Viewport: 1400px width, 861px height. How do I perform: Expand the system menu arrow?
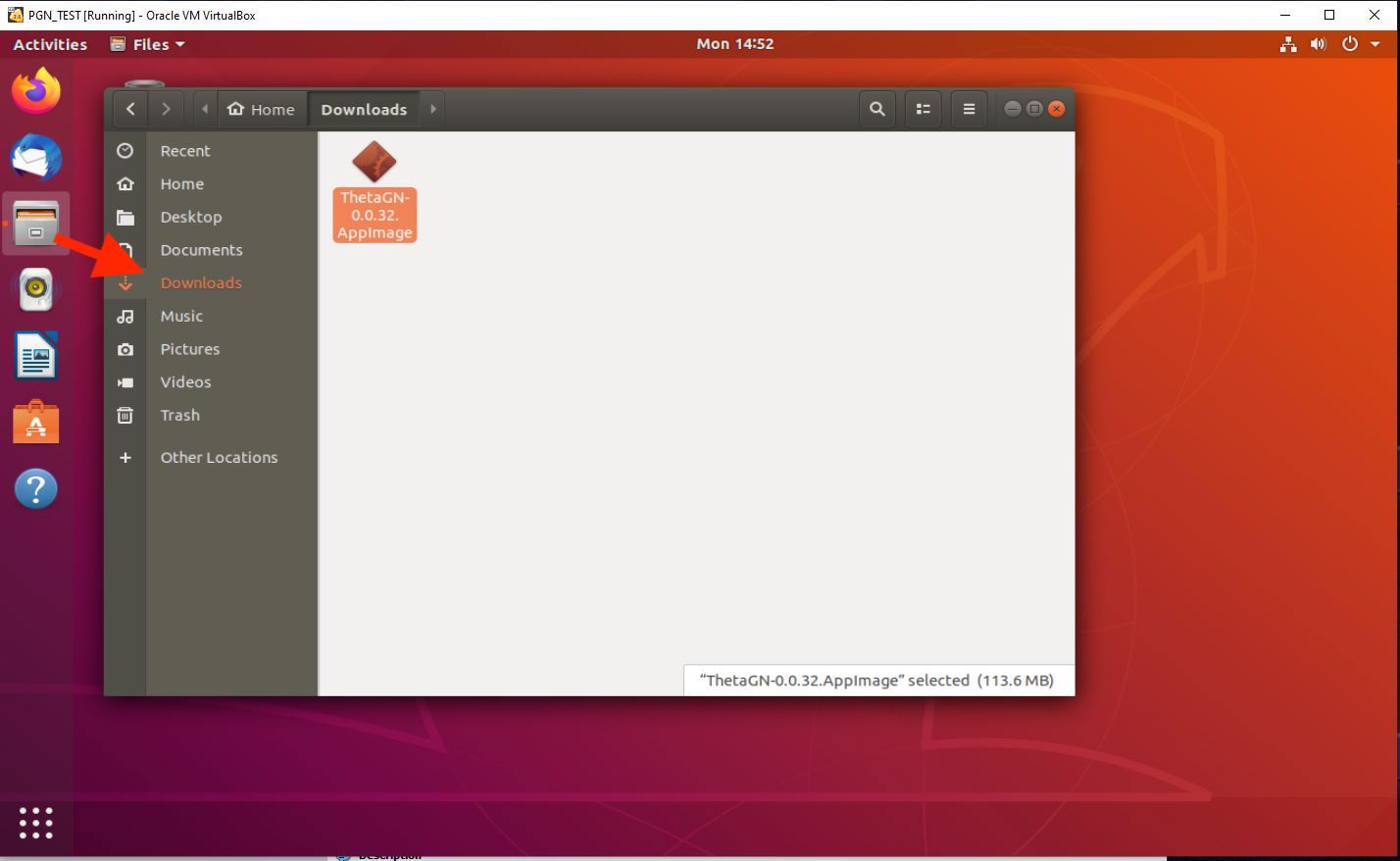click(x=1375, y=44)
